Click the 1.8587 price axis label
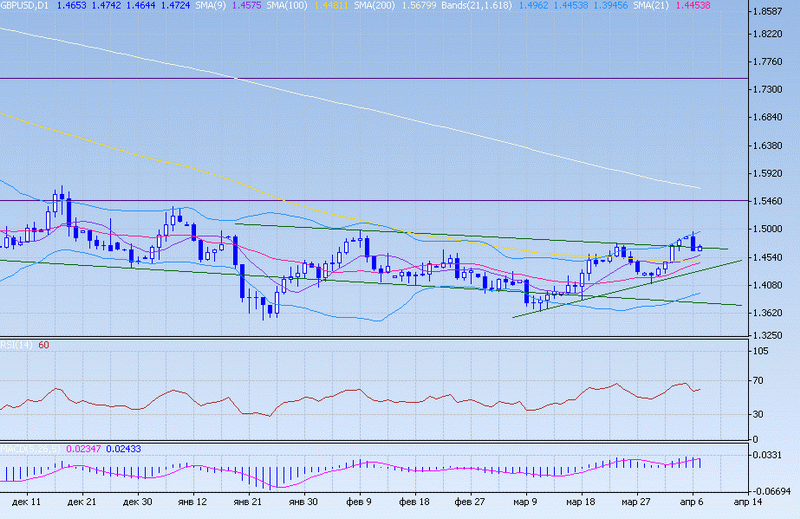 (x=772, y=12)
